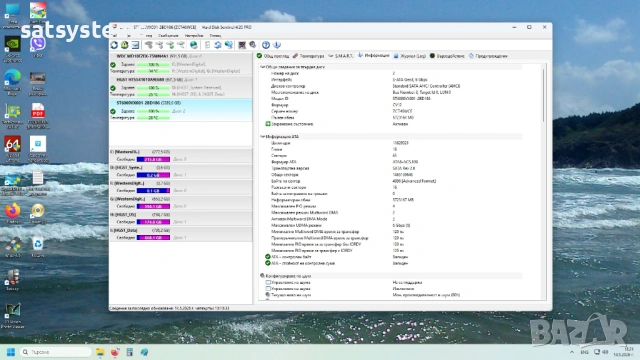
Task: Select the H: [HGST_OS] partition row
Action: point(181,218)
